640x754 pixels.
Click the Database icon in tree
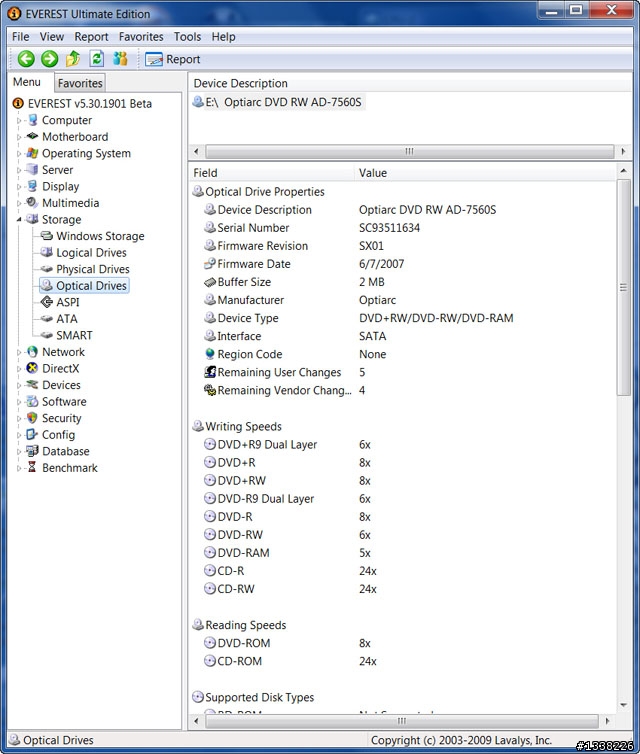pos(32,451)
